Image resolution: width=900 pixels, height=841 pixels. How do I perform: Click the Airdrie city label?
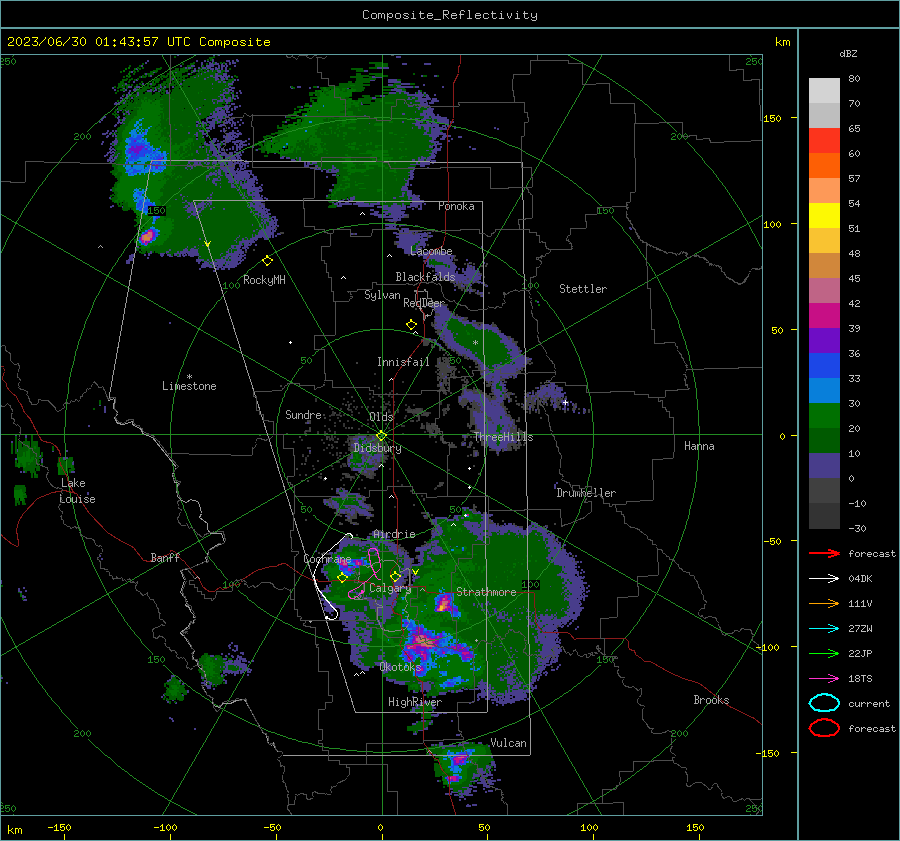394,534
